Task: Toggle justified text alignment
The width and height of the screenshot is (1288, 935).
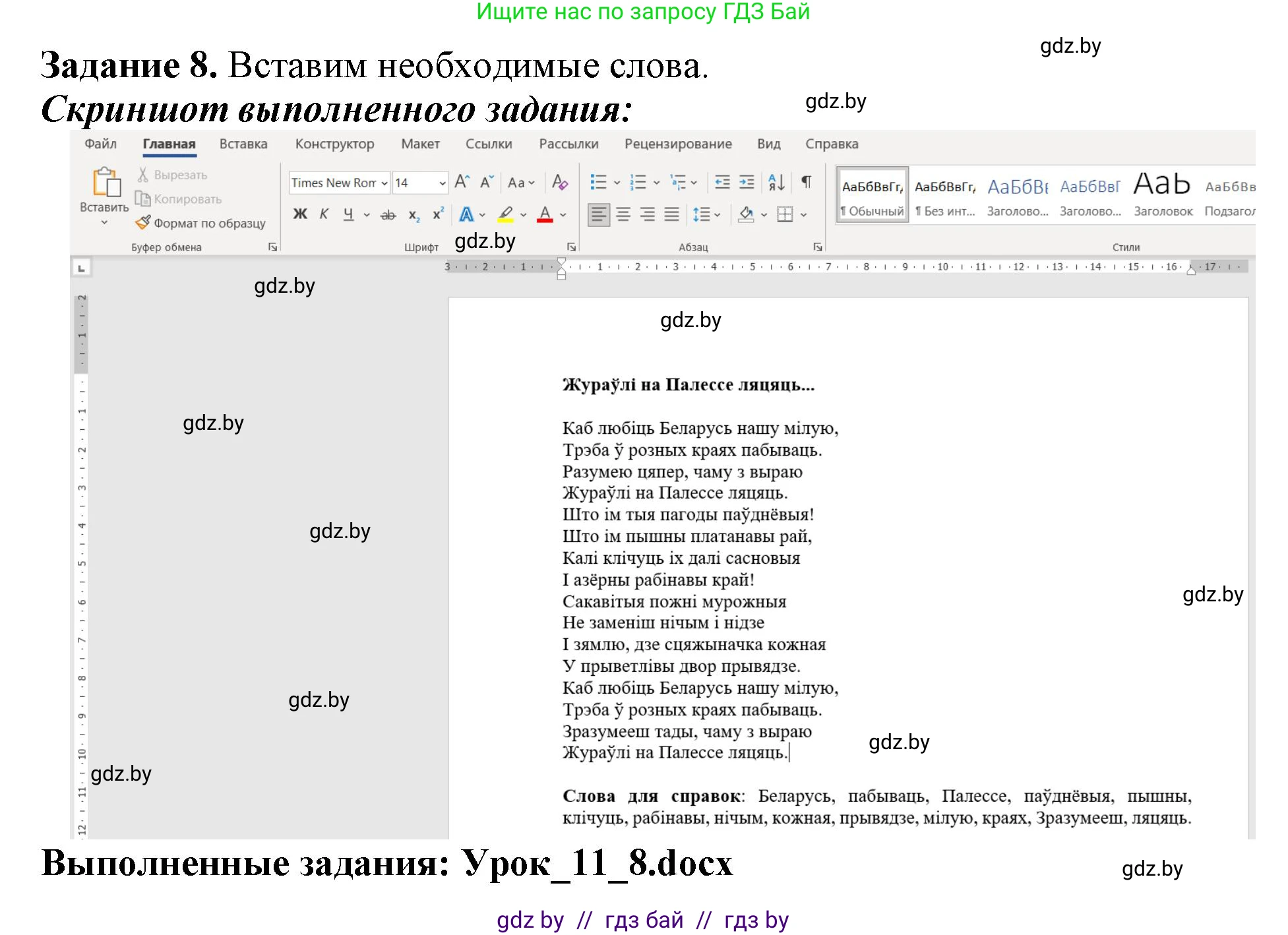Action: pyautogui.click(x=672, y=214)
